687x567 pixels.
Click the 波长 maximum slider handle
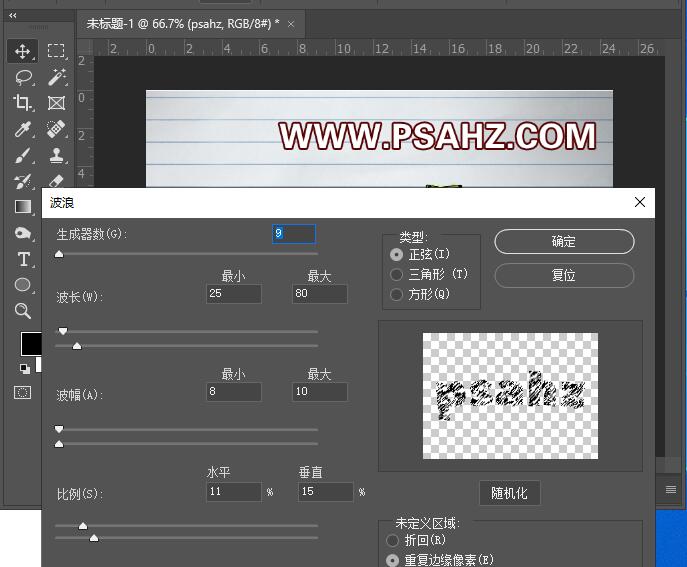pos(77,346)
